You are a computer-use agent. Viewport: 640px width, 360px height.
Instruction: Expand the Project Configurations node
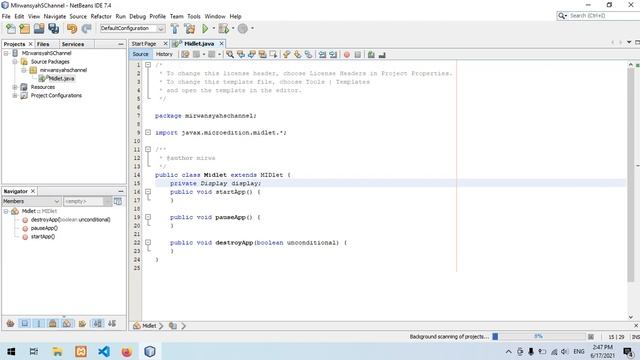click(15, 96)
